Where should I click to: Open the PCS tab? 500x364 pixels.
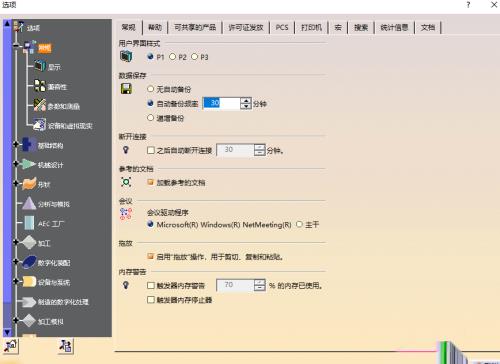[x=282, y=27]
